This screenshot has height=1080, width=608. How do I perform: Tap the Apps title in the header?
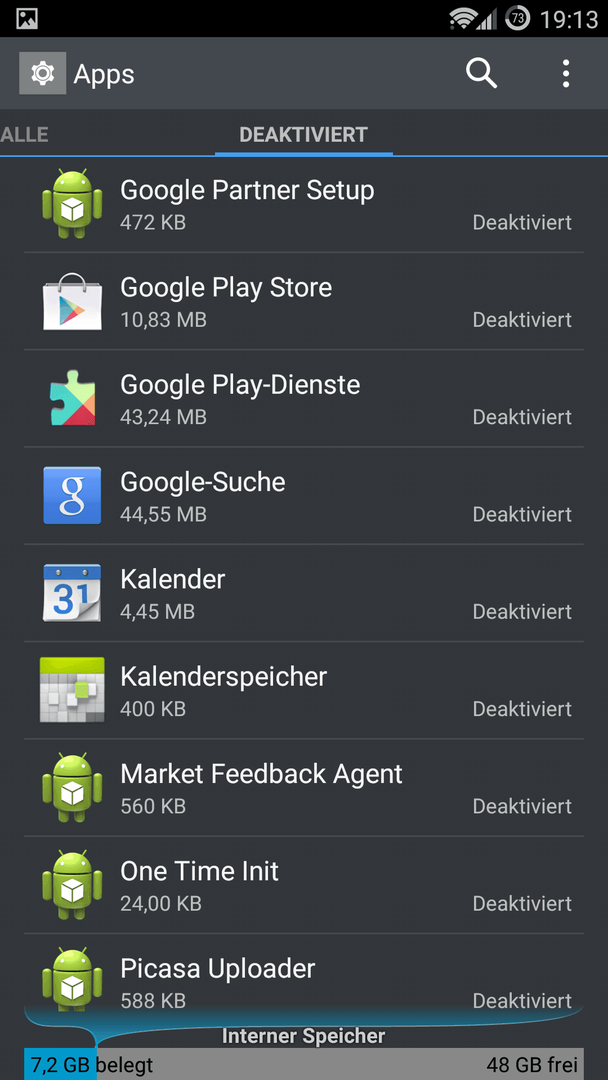(104, 74)
